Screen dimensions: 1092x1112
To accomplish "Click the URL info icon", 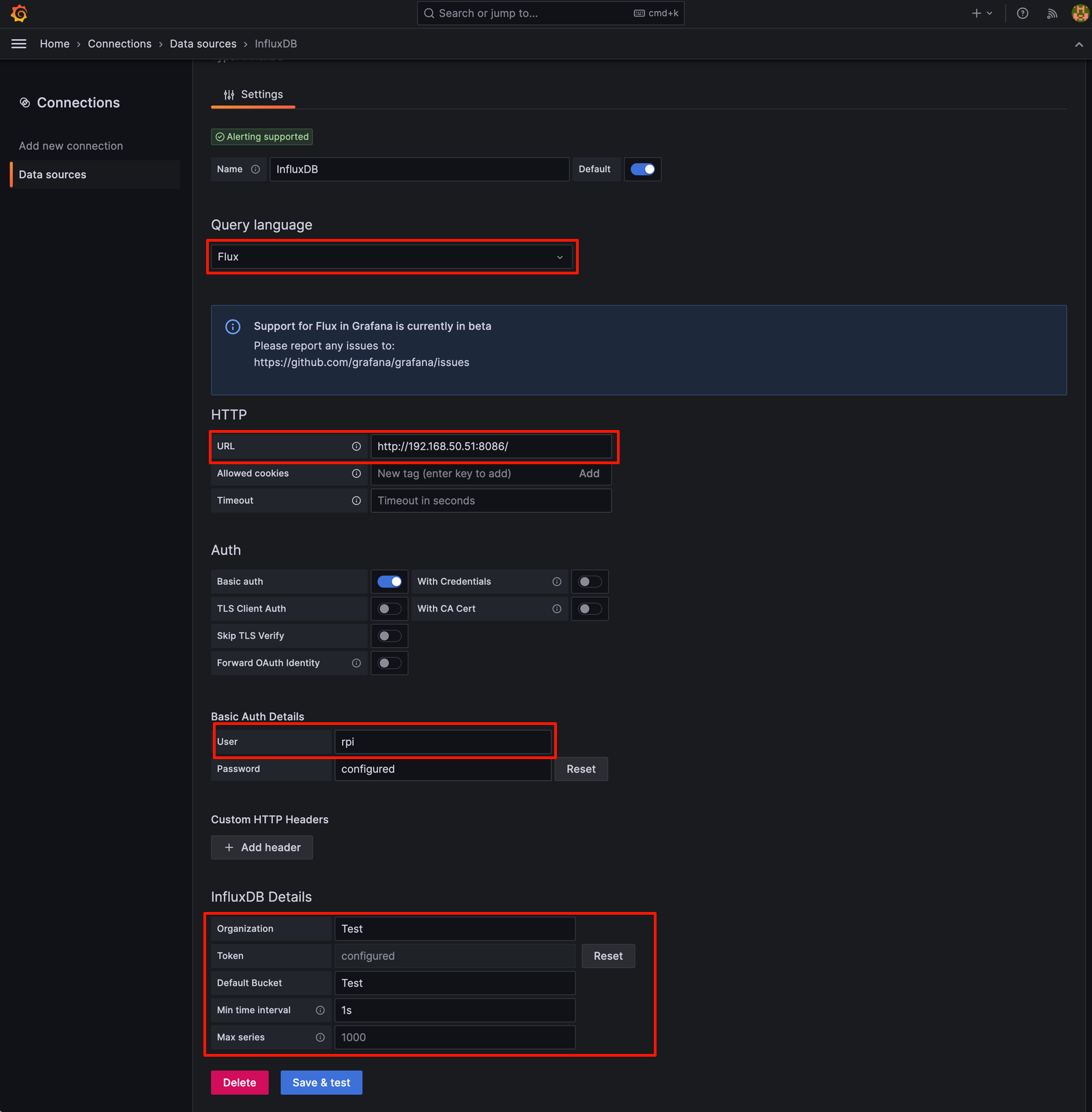I will click(x=356, y=446).
